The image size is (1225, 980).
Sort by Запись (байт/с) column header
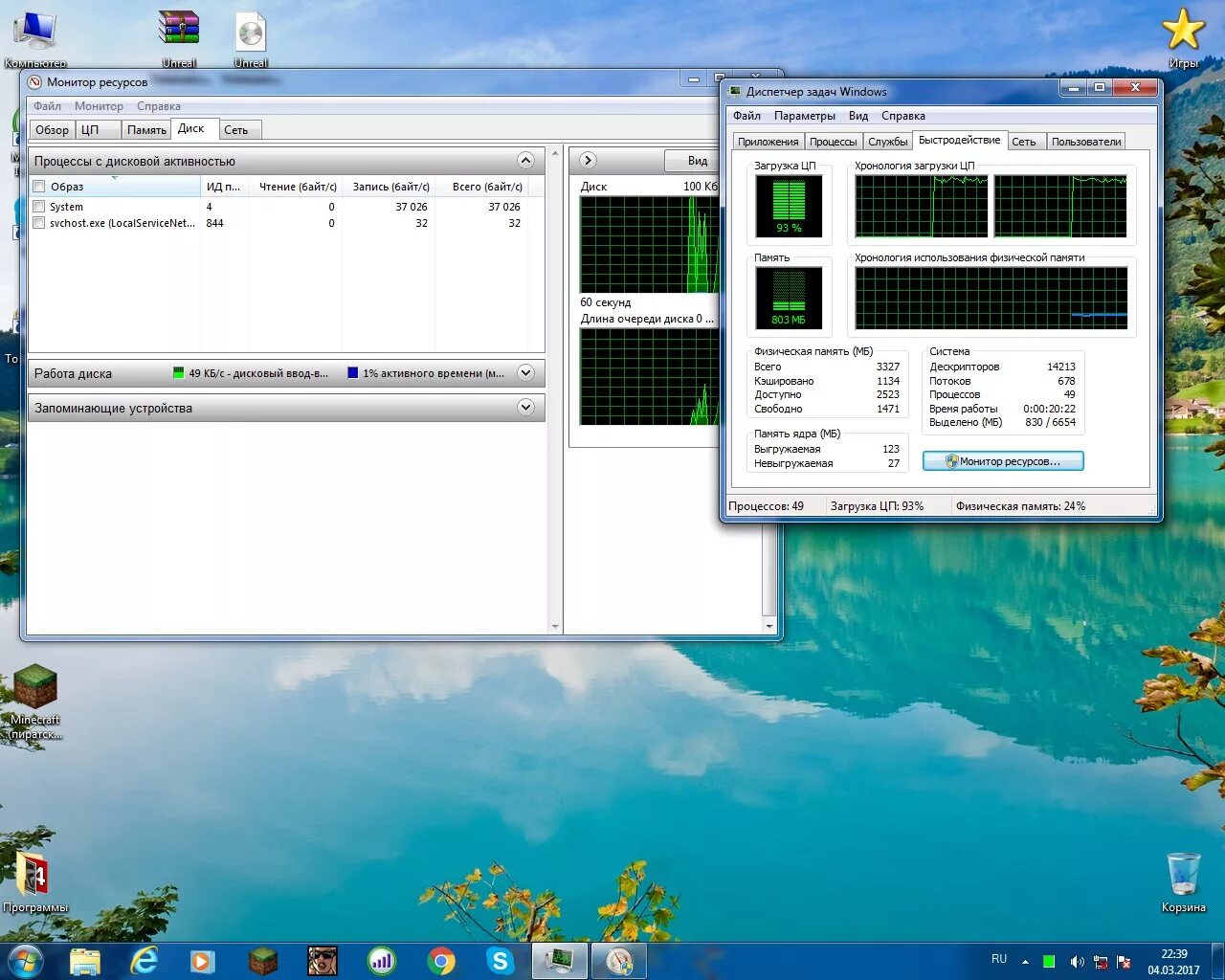pyautogui.click(x=389, y=187)
